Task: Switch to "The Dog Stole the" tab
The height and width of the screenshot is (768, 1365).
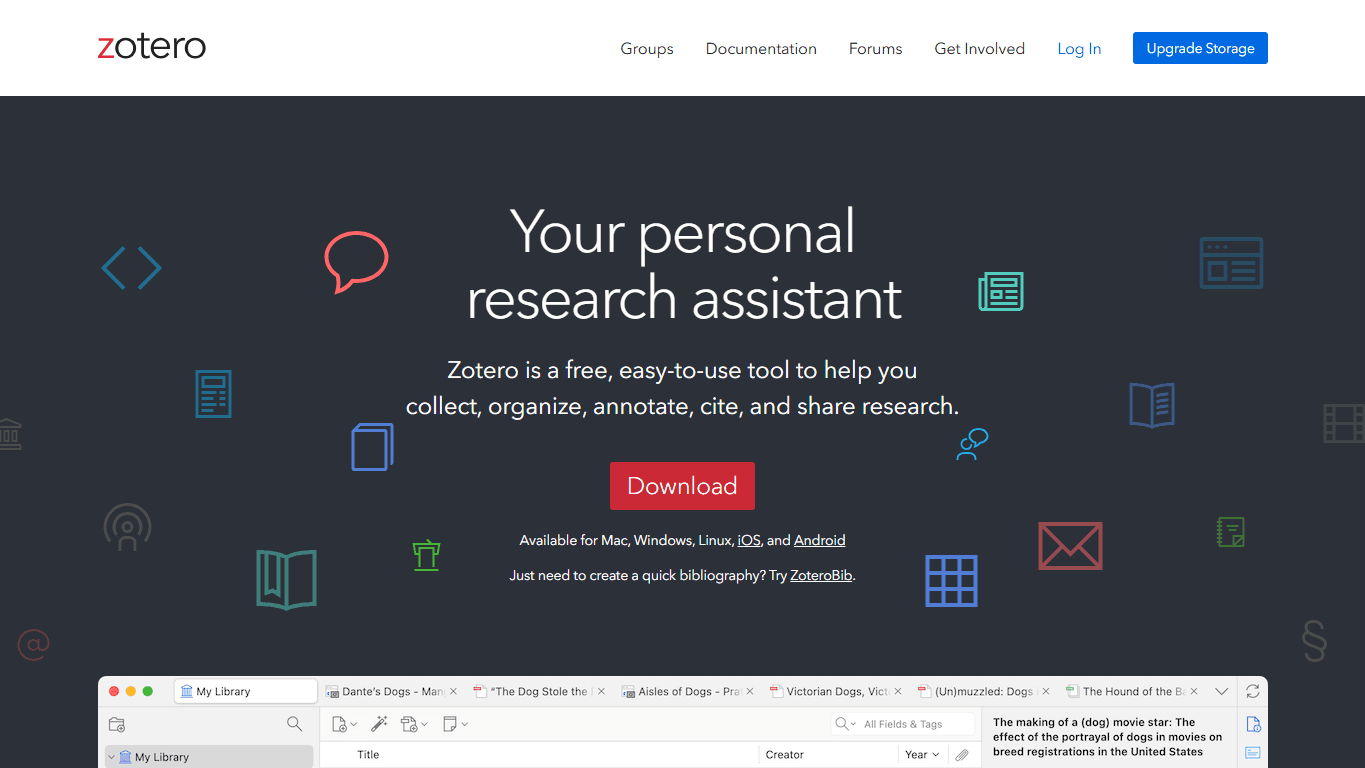Action: (540, 691)
